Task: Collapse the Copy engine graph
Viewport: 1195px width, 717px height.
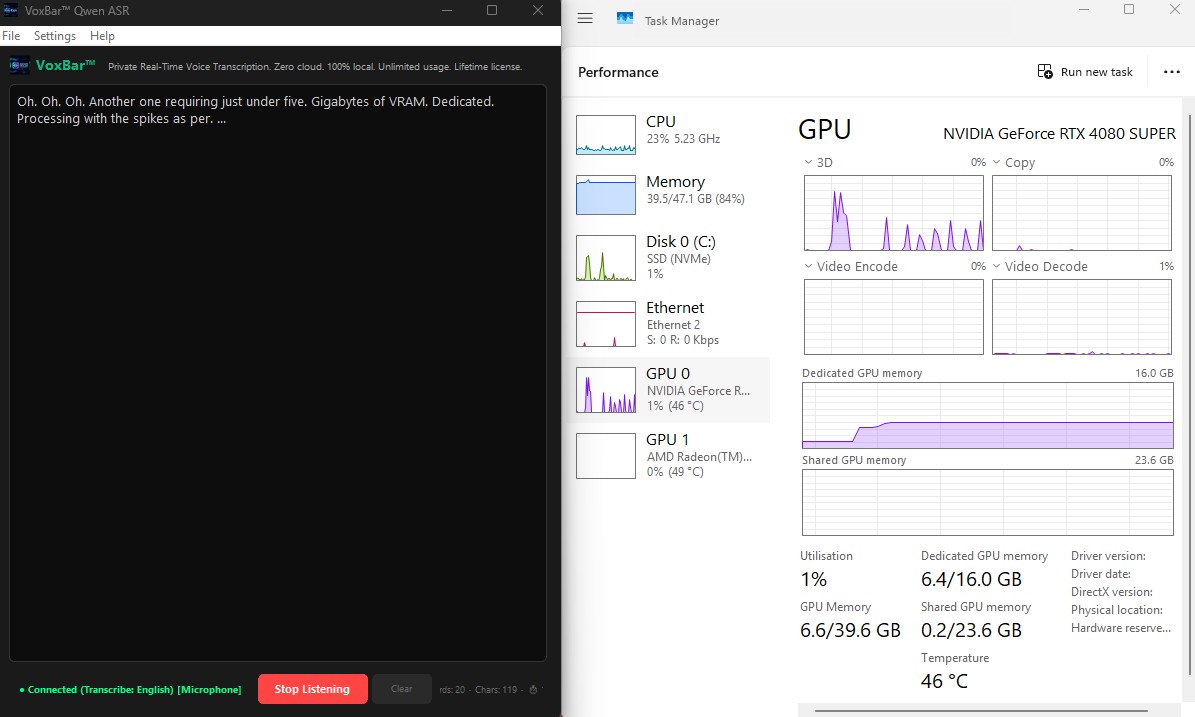Action: 997,161
